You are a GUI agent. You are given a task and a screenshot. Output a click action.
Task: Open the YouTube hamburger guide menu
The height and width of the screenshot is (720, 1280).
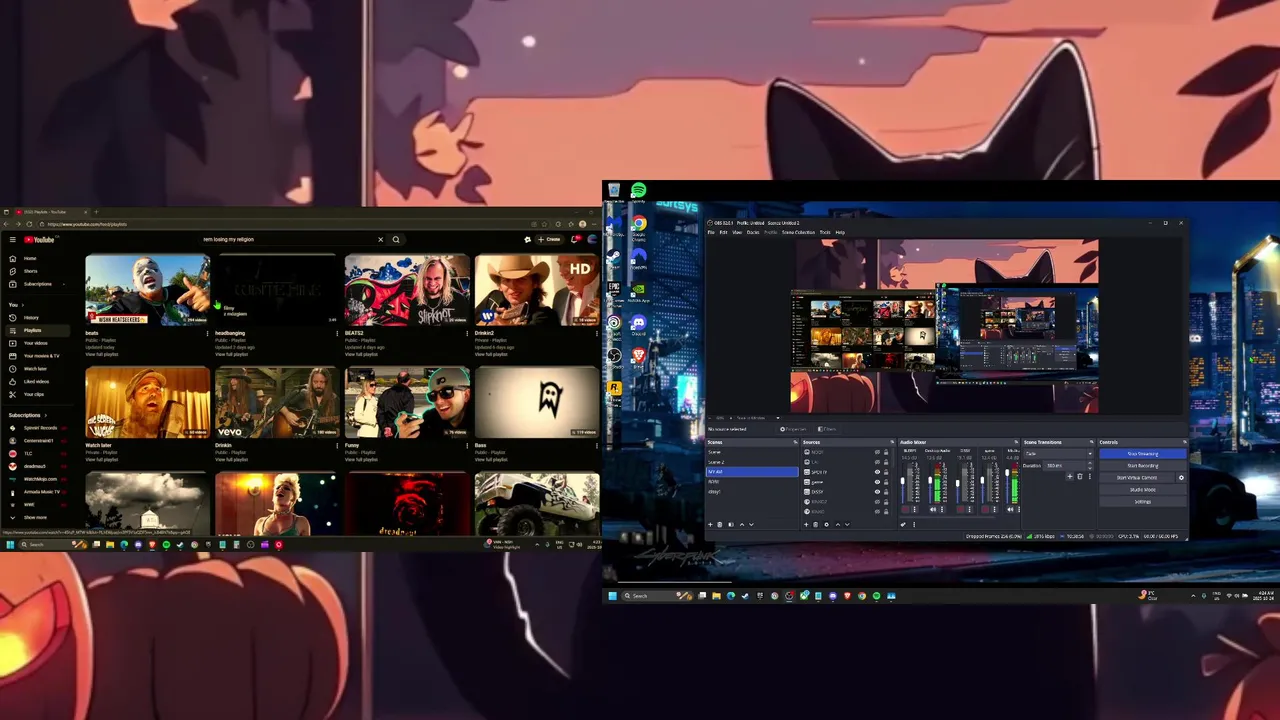click(x=13, y=240)
